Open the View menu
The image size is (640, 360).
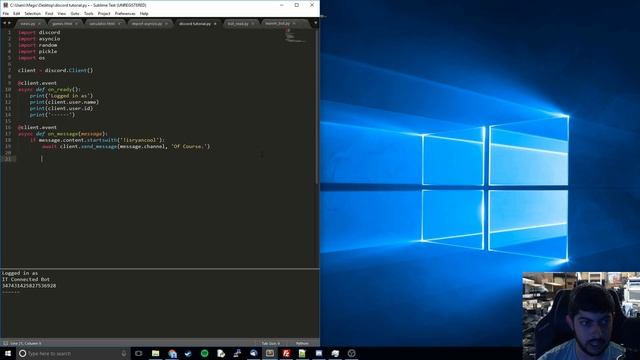coord(62,13)
